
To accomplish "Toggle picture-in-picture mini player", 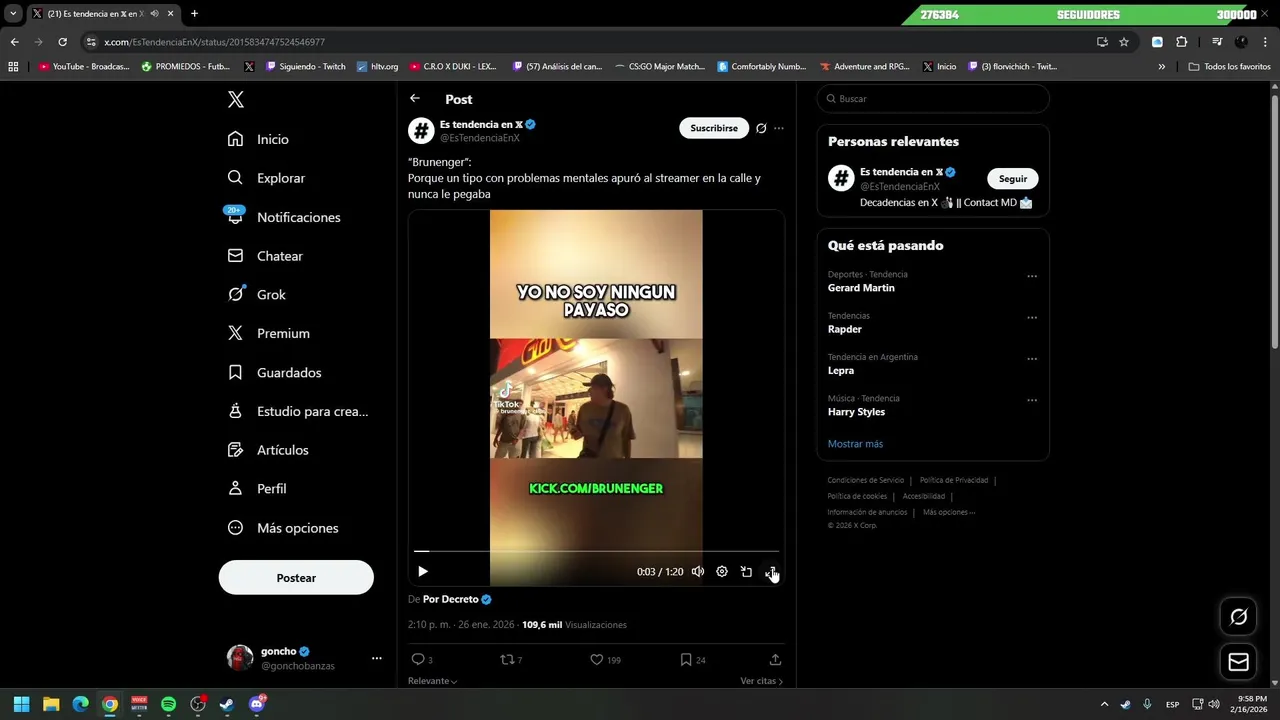I will pos(746,572).
